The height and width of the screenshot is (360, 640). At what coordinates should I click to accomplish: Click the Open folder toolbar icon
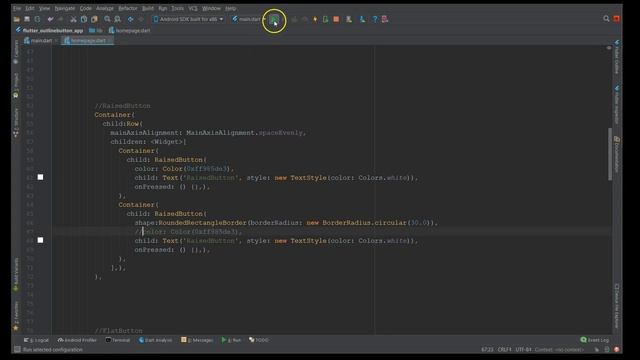click(16, 19)
